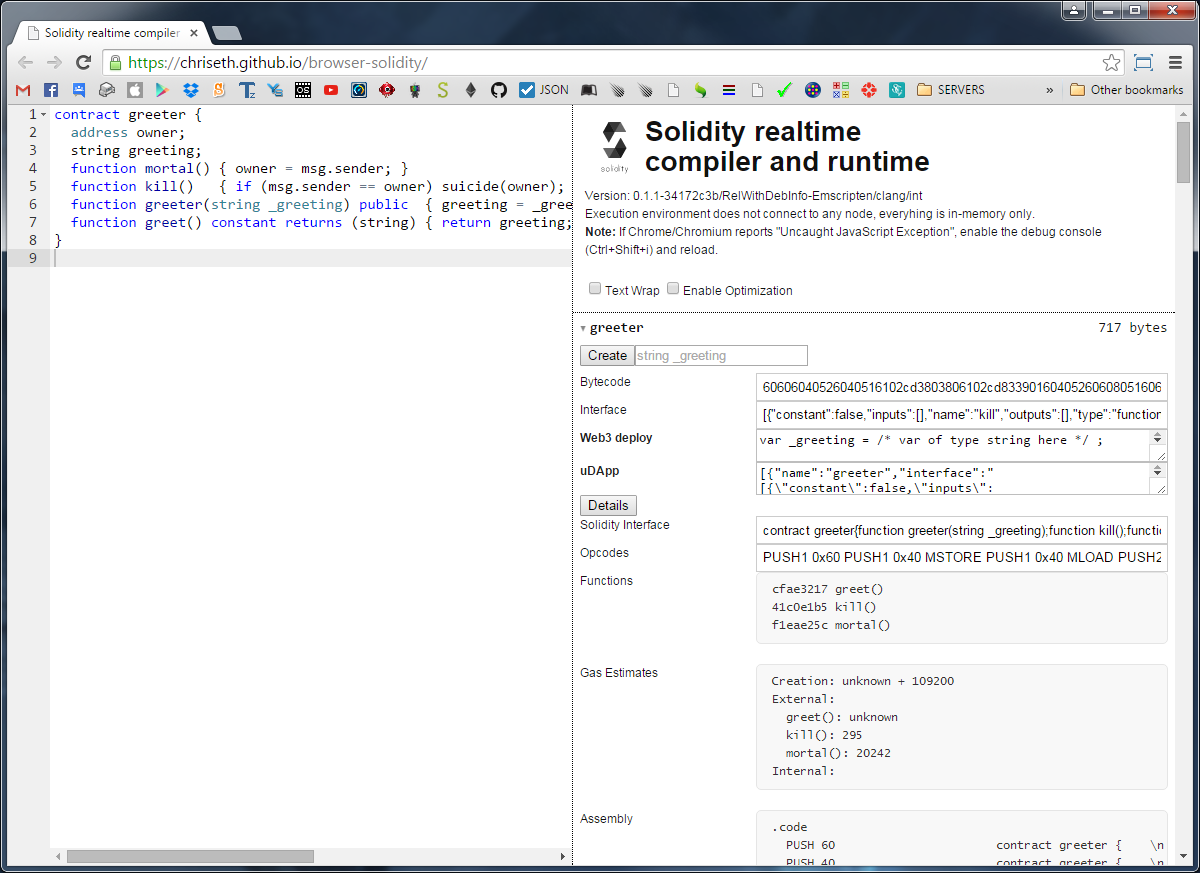1200x873 pixels.
Task: Click the red lifebuoy bookmark icon
Action: (869, 90)
